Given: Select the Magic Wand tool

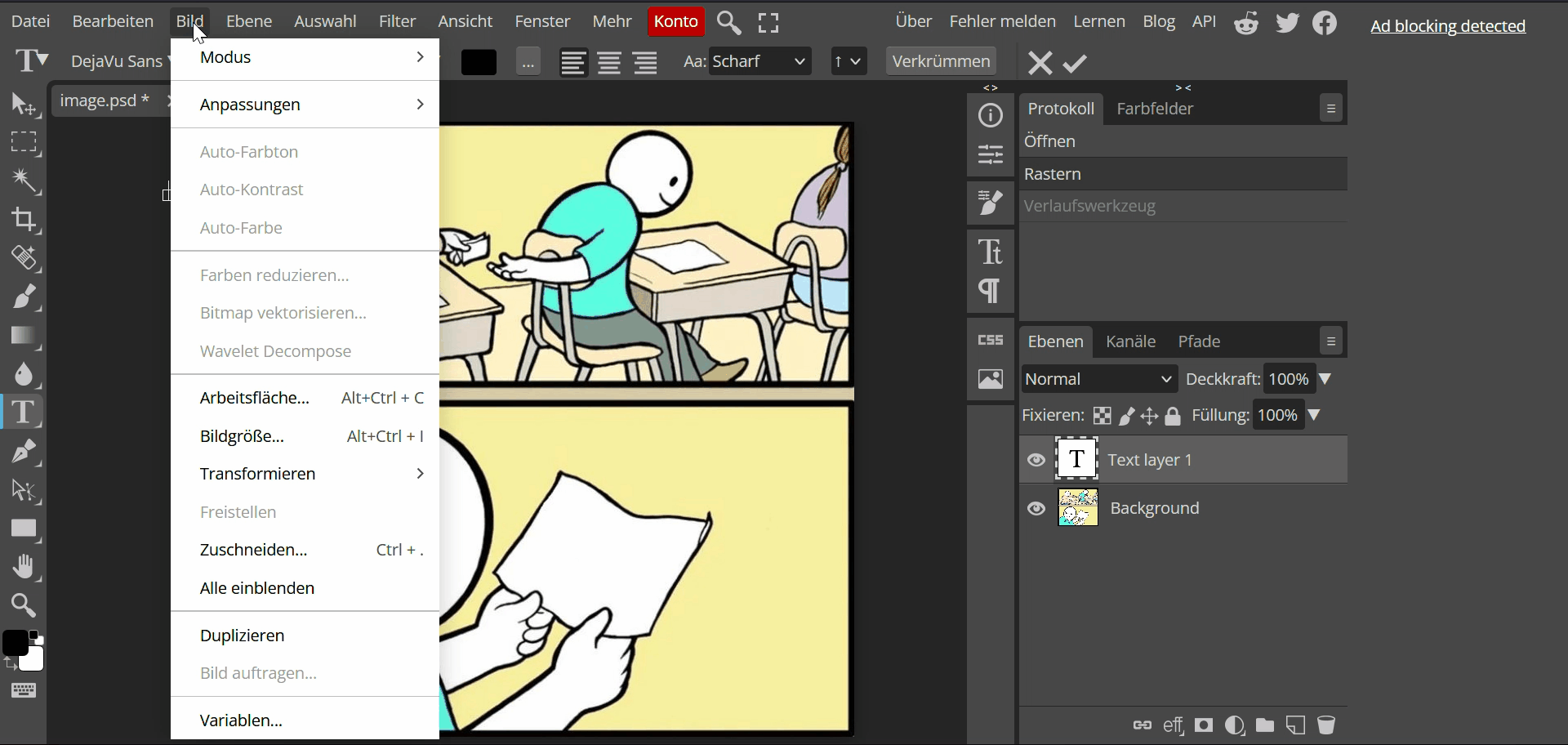Looking at the screenshot, I should click(x=24, y=181).
